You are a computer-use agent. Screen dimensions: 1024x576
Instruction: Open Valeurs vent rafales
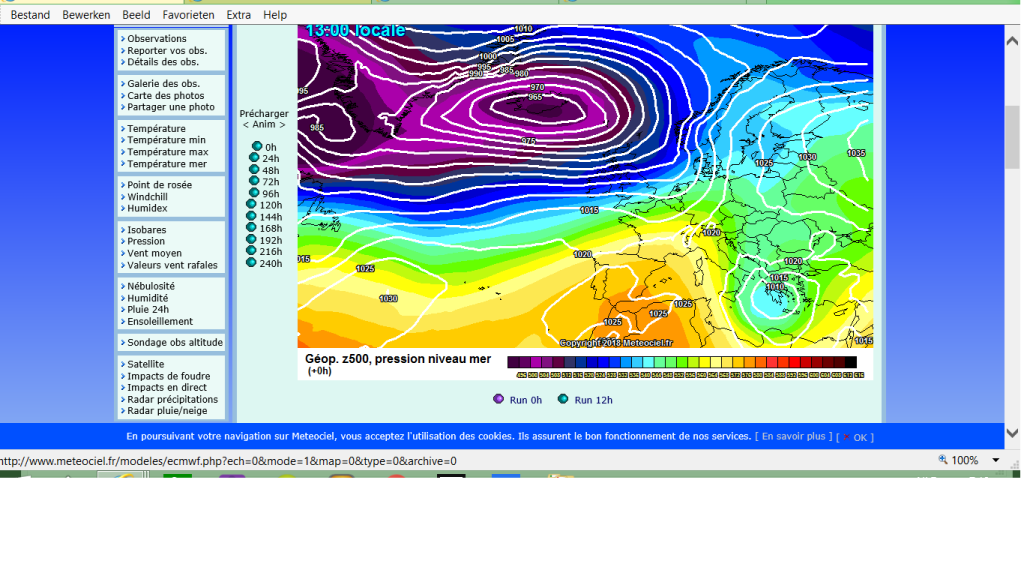click(x=172, y=265)
